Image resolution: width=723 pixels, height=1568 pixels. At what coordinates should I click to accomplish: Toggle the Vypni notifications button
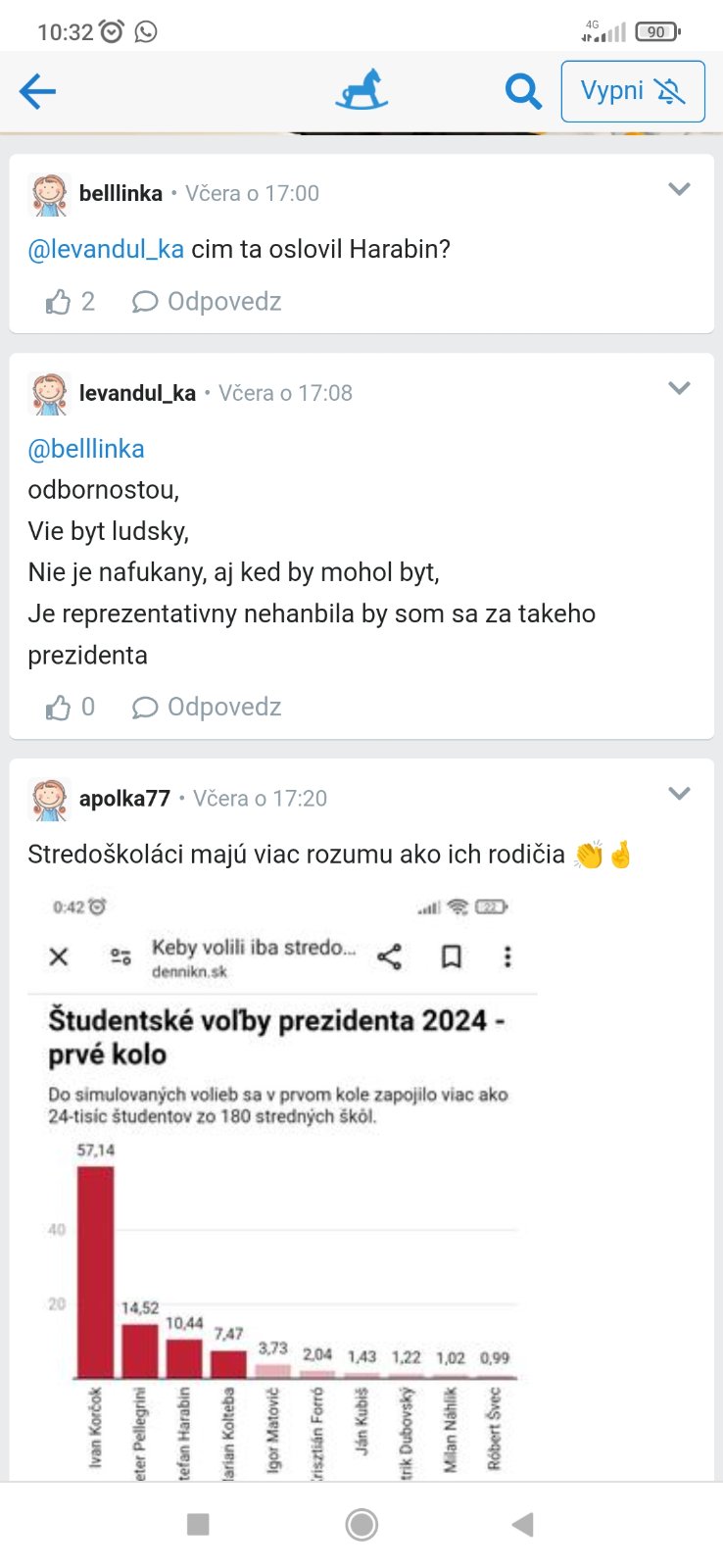[632, 91]
